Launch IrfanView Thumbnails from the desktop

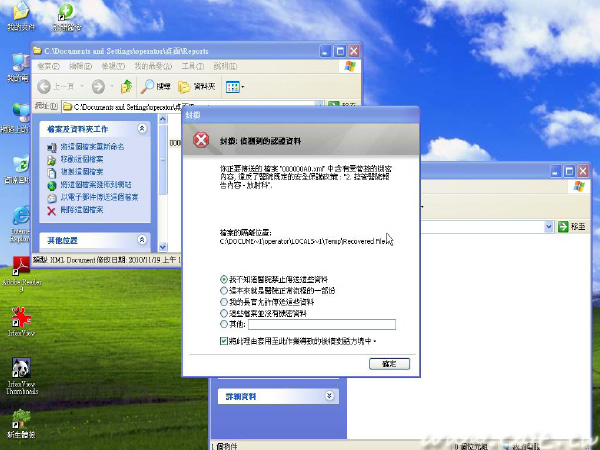tap(21, 375)
